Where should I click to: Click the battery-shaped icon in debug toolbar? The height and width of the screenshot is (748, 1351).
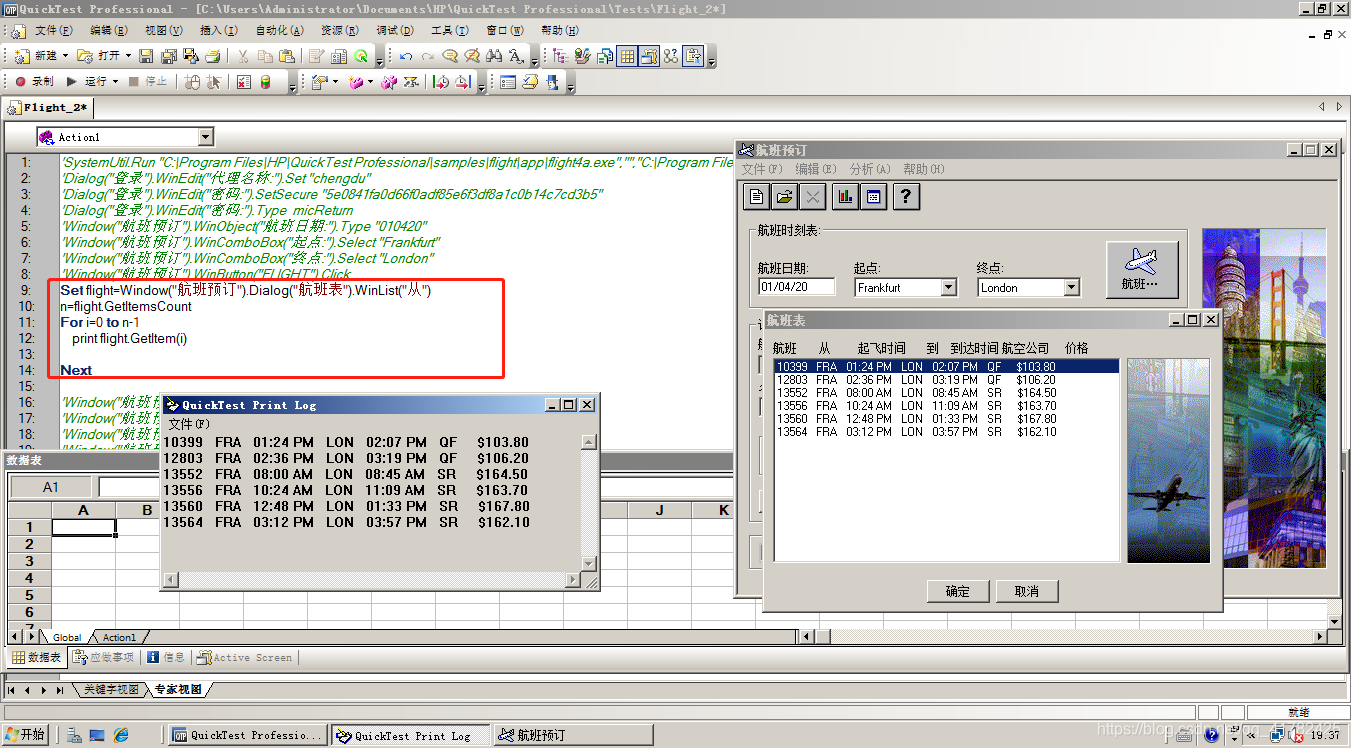click(x=265, y=82)
